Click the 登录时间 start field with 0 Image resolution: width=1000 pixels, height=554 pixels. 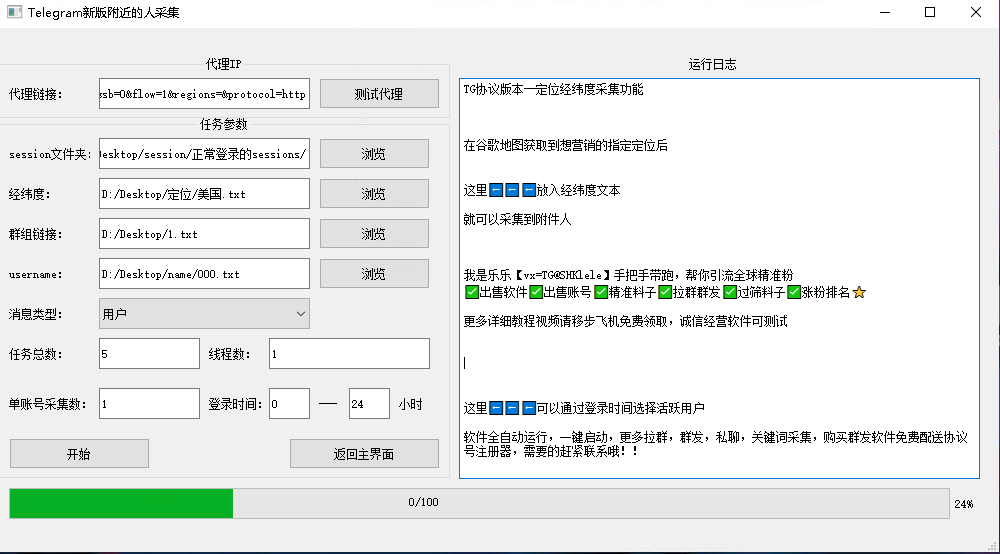point(290,404)
